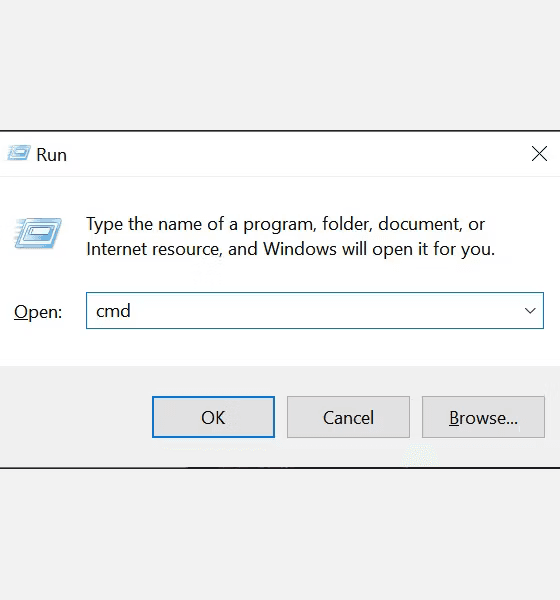Click the "Internet resource, and Windows" text line

click(x=291, y=249)
